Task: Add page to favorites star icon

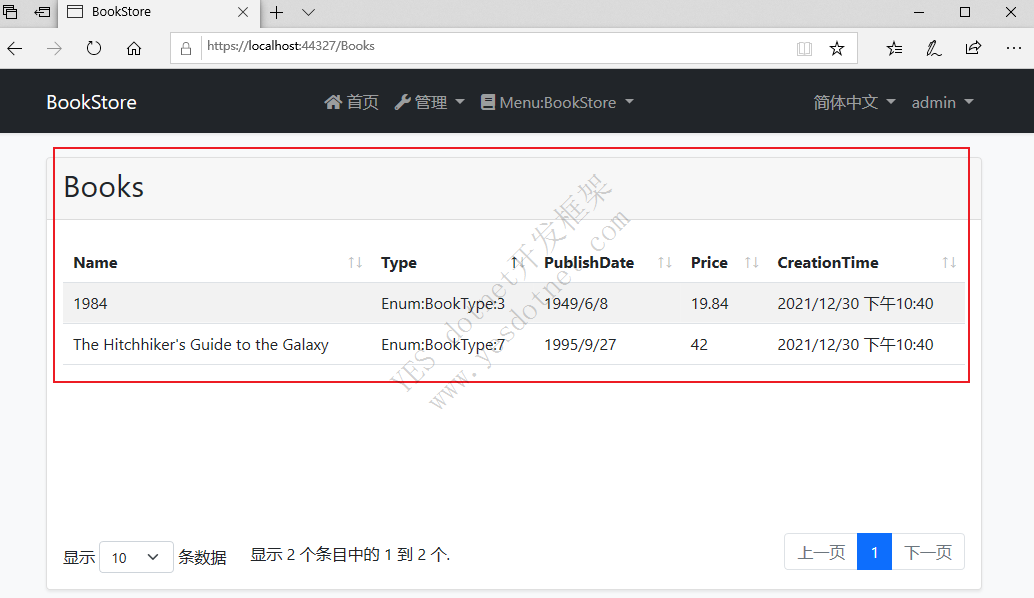Action: (836, 48)
